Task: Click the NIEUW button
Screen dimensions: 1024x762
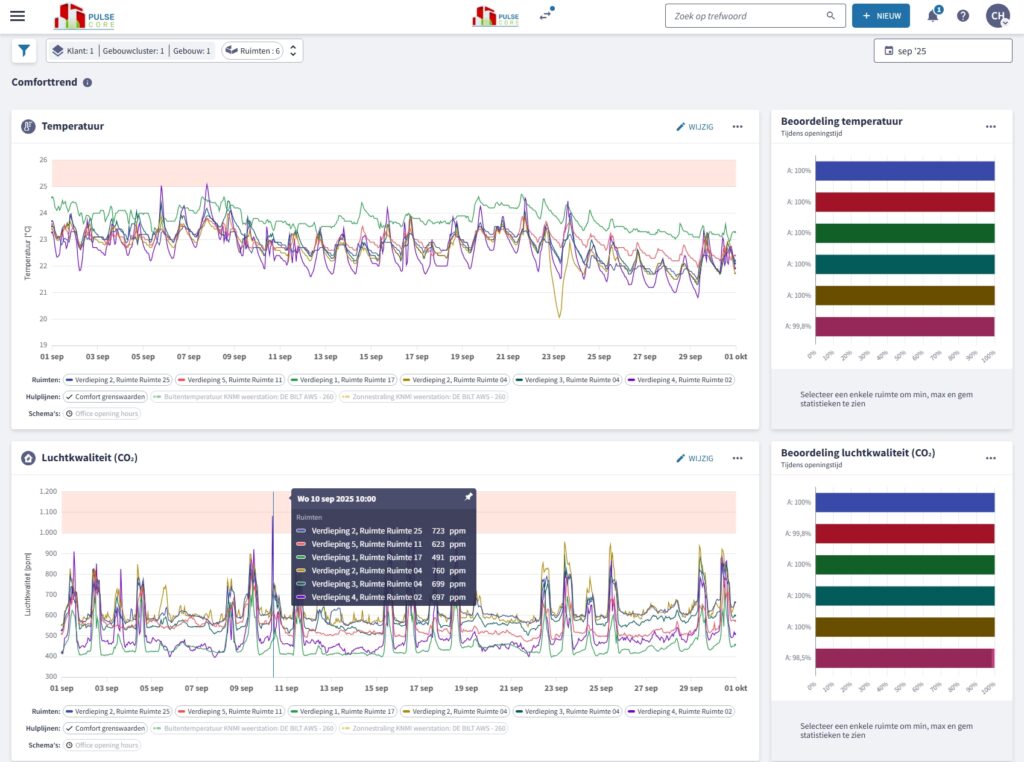Action: tap(880, 16)
